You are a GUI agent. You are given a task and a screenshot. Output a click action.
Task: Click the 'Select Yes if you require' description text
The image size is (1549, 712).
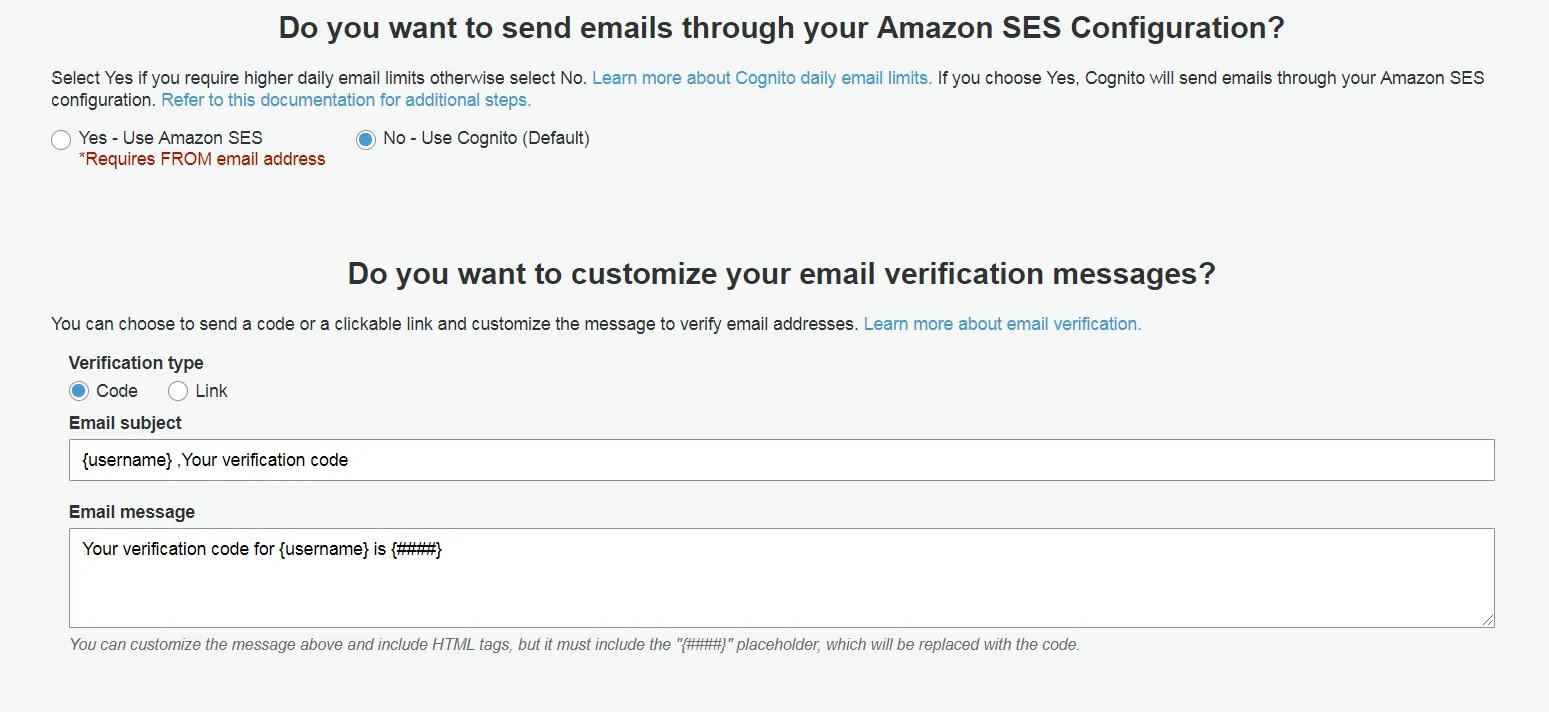320,78
